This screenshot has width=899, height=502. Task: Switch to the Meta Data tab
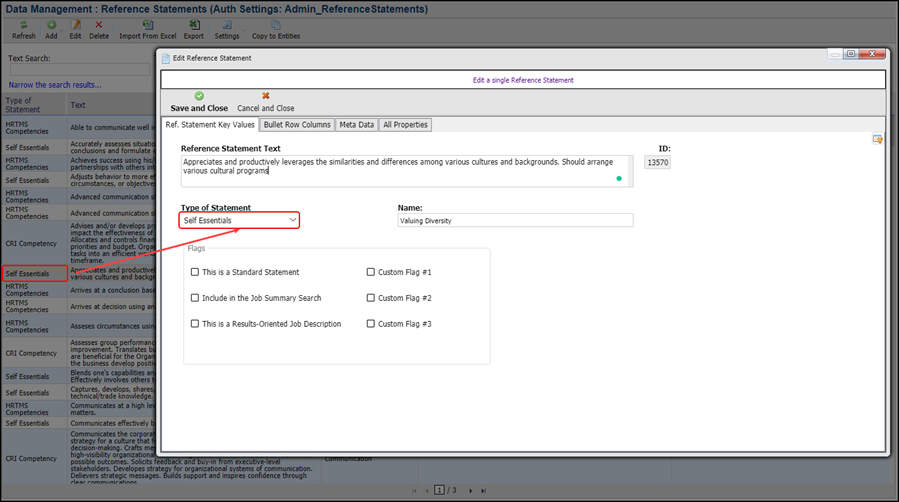pos(356,125)
